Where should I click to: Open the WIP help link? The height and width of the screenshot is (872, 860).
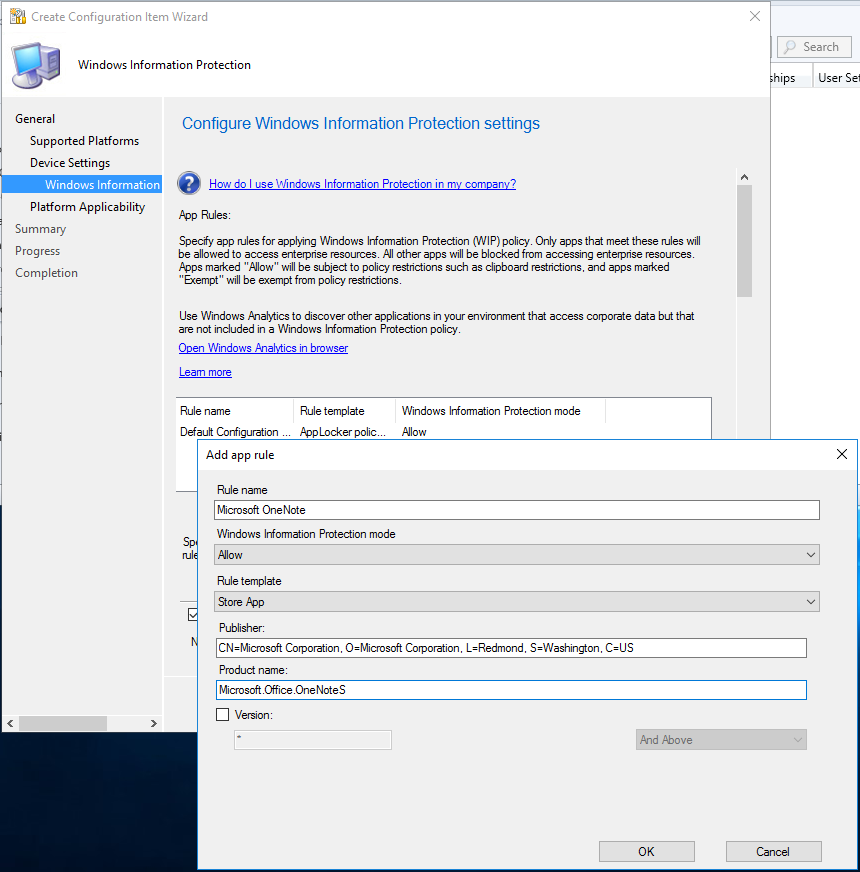pyautogui.click(x=362, y=184)
